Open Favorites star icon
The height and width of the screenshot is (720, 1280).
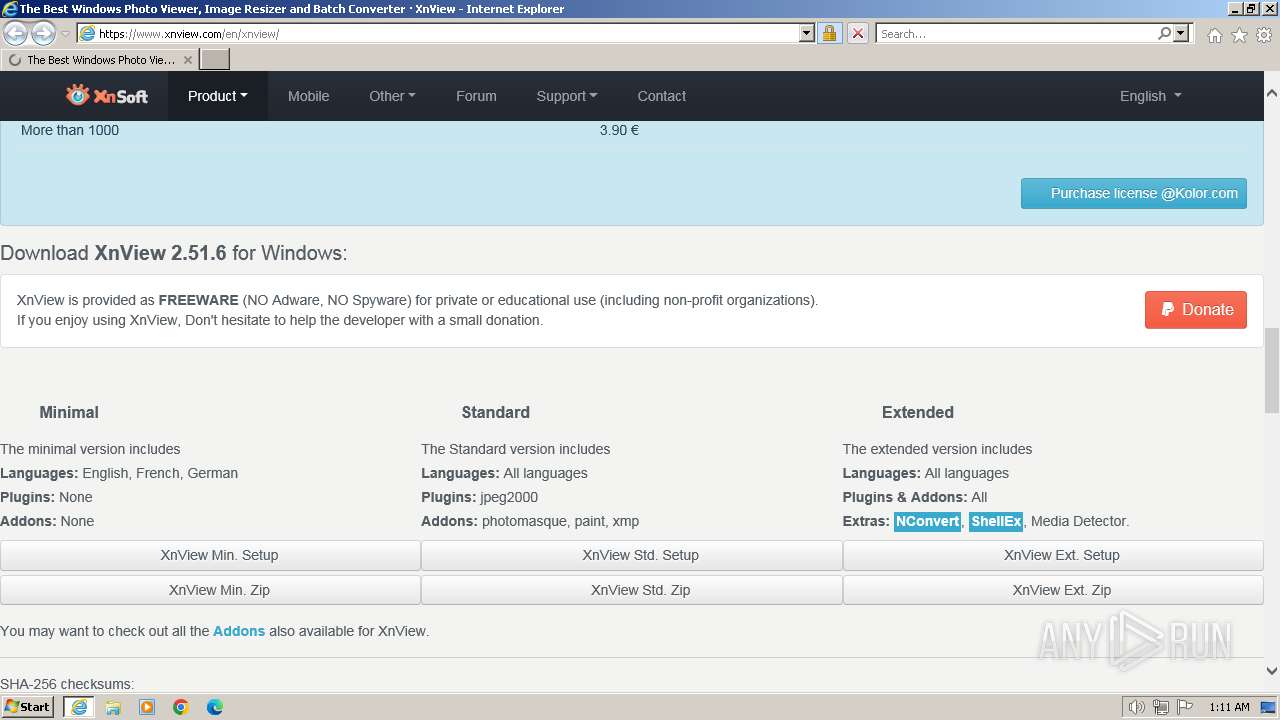pyautogui.click(x=1239, y=35)
